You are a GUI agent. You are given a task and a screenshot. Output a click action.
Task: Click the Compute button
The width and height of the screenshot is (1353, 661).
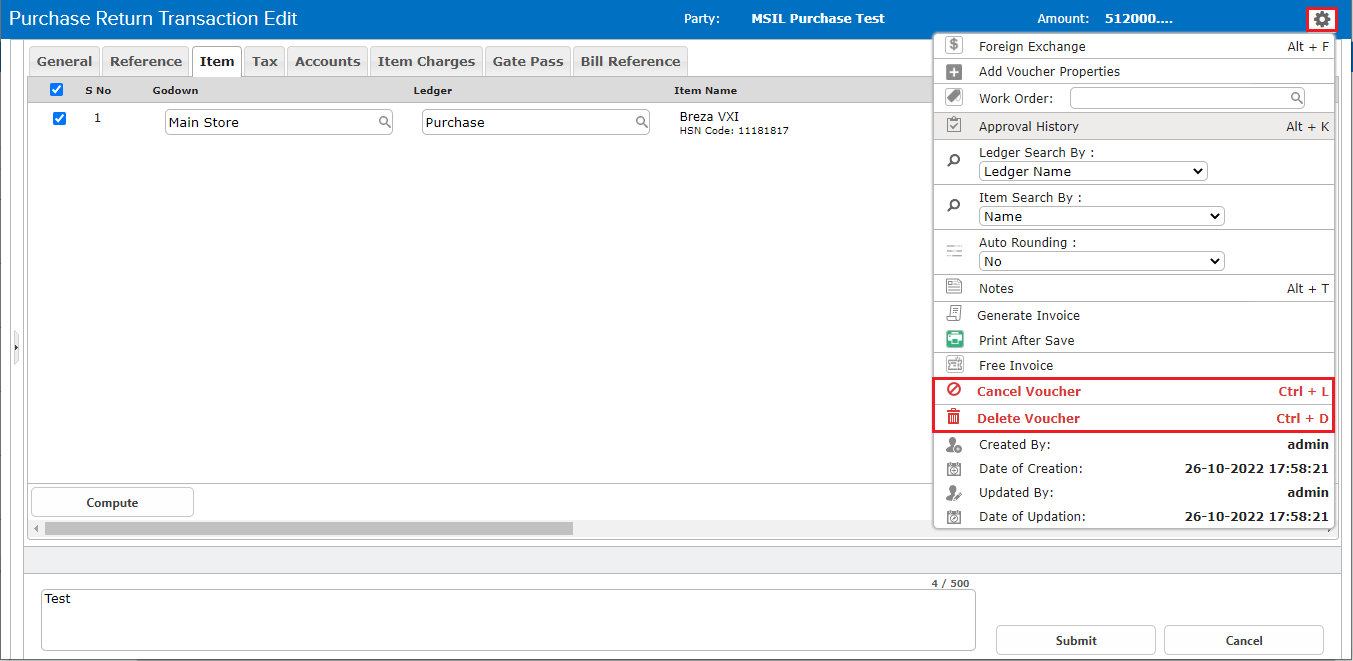(x=112, y=502)
